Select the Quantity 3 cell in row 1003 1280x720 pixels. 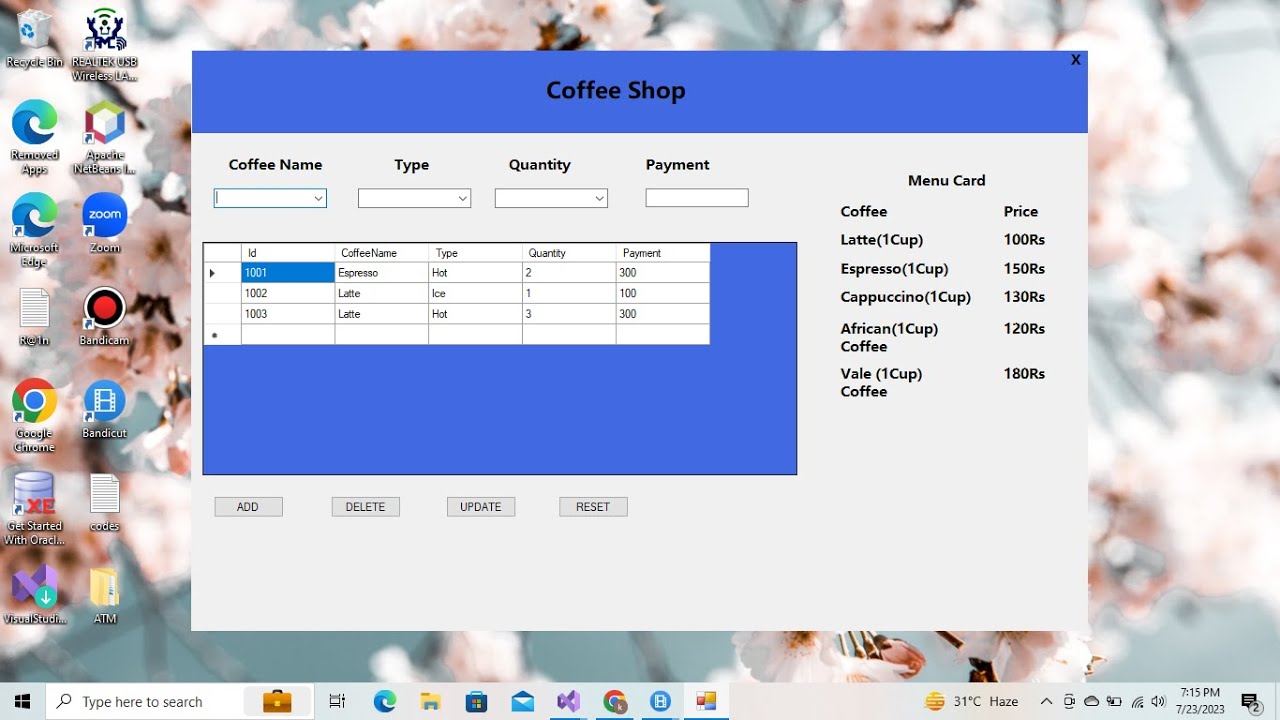pos(570,314)
